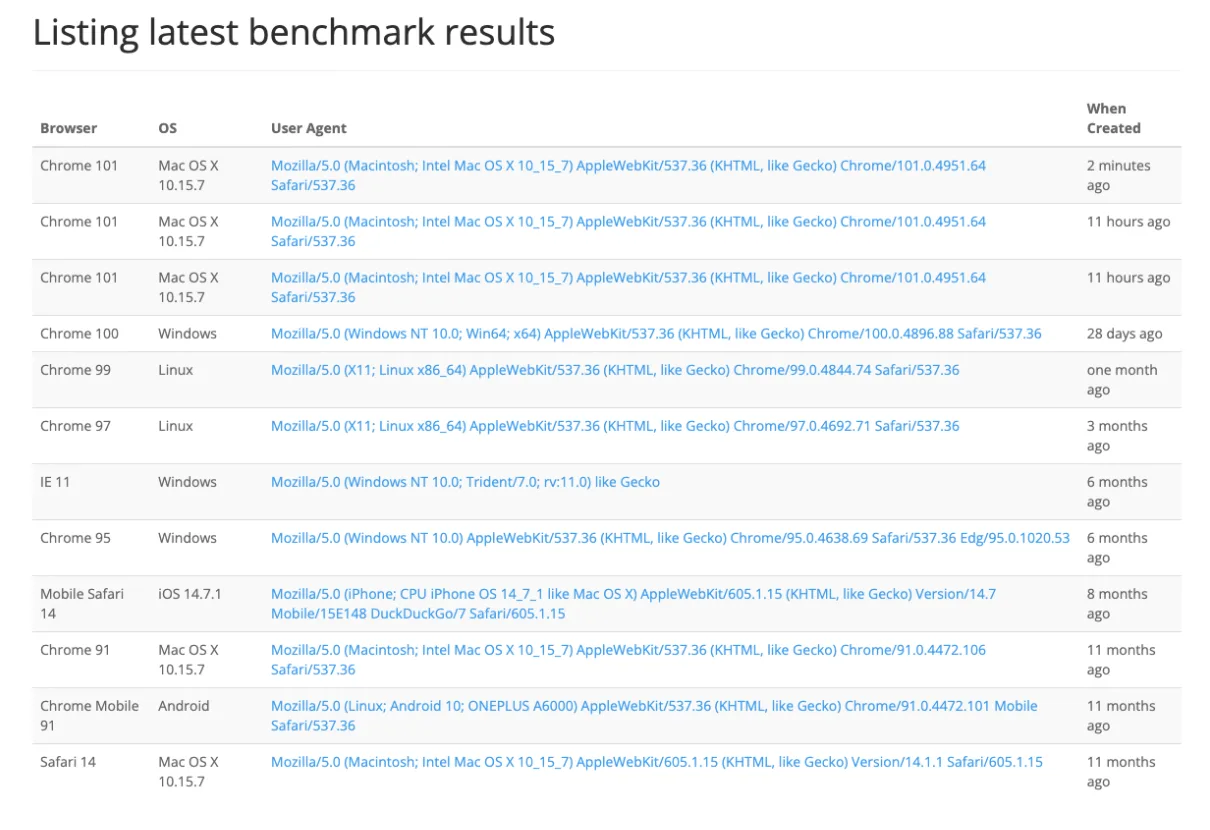The height and width of the screenshot is (830, 1210).
Task: Click the '28 days ago' timestamp
Action: 1125,334
